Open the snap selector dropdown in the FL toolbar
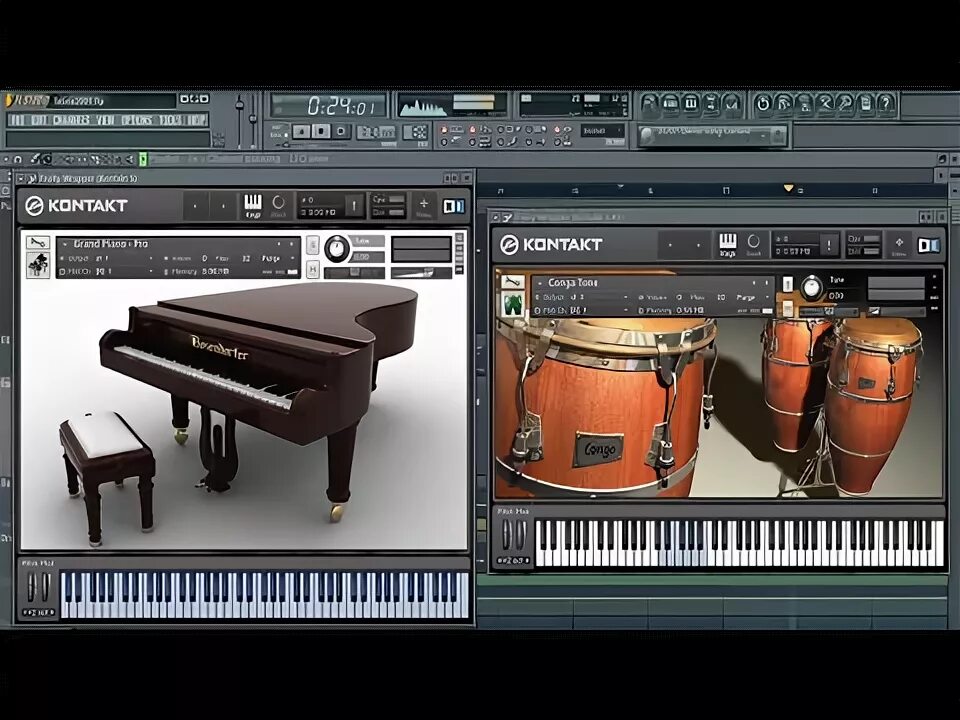 click(x=602, y=130)
